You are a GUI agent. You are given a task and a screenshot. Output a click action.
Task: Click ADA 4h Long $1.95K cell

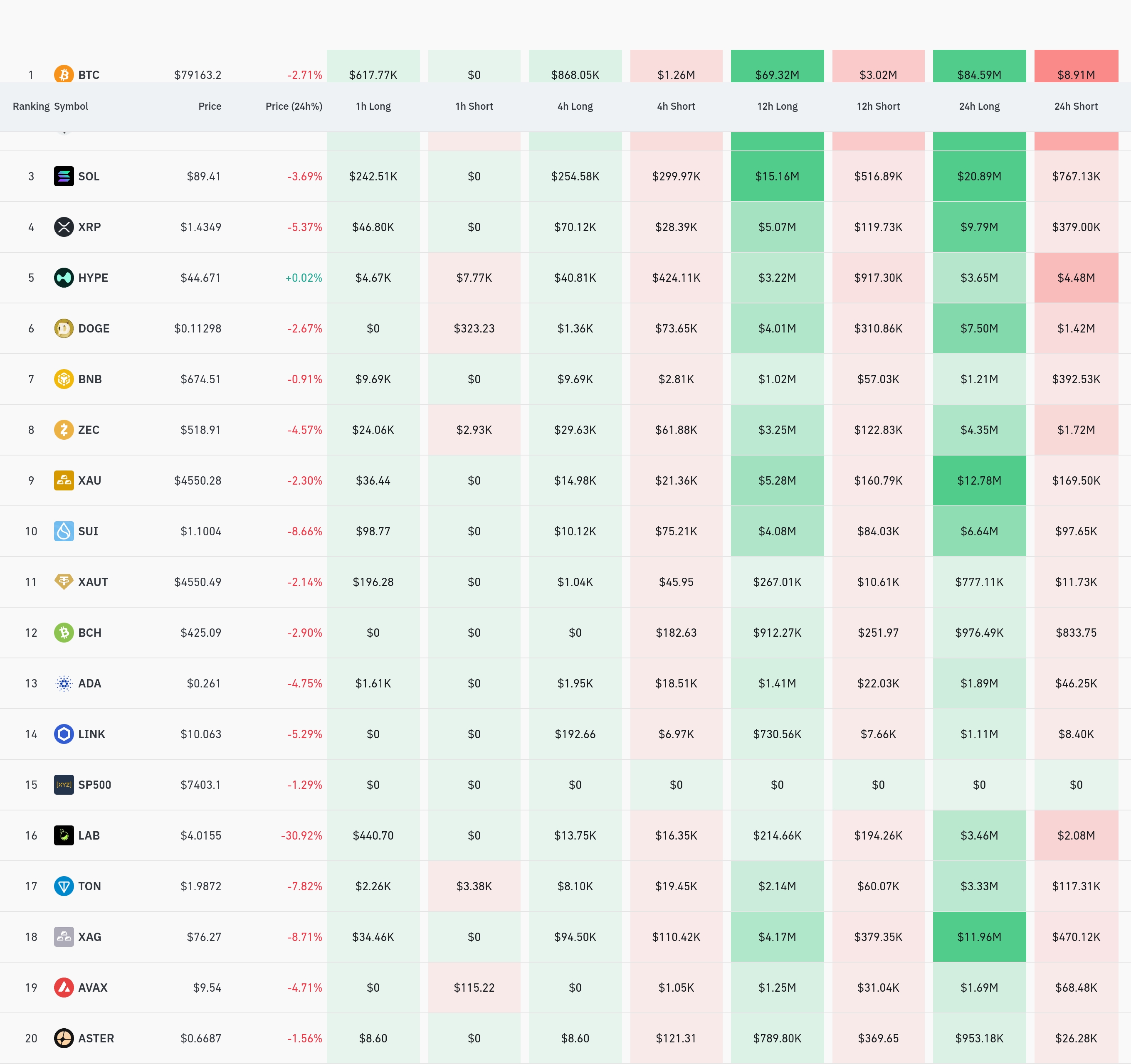[575, 683]
